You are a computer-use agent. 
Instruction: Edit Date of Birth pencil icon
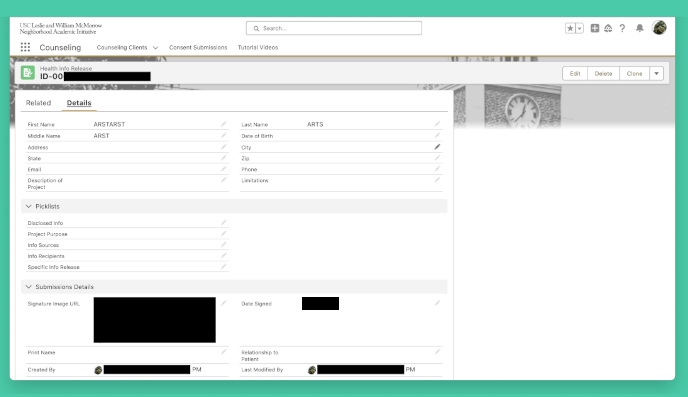437,136
